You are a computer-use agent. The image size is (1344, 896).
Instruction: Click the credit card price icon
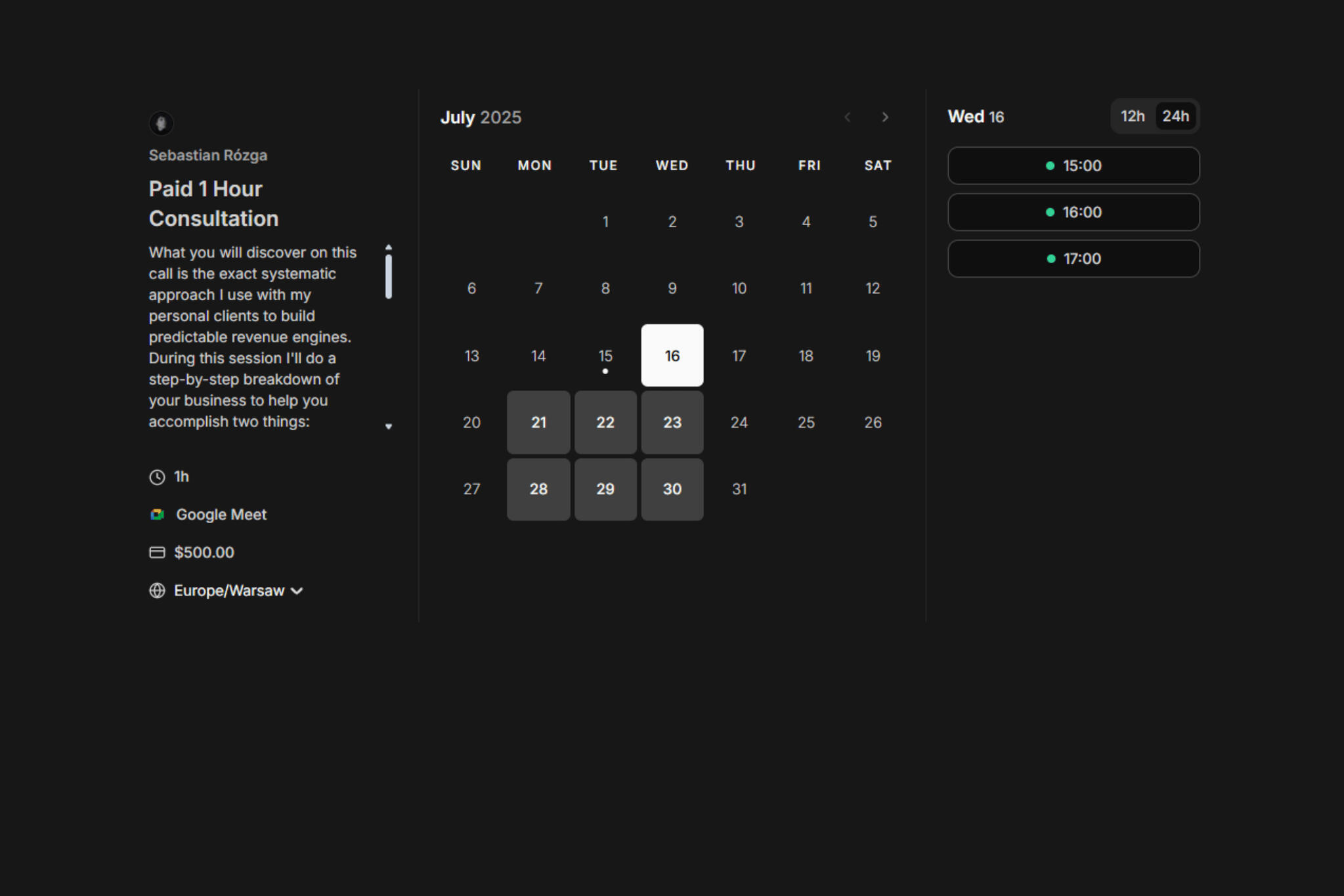click(157, 553)
